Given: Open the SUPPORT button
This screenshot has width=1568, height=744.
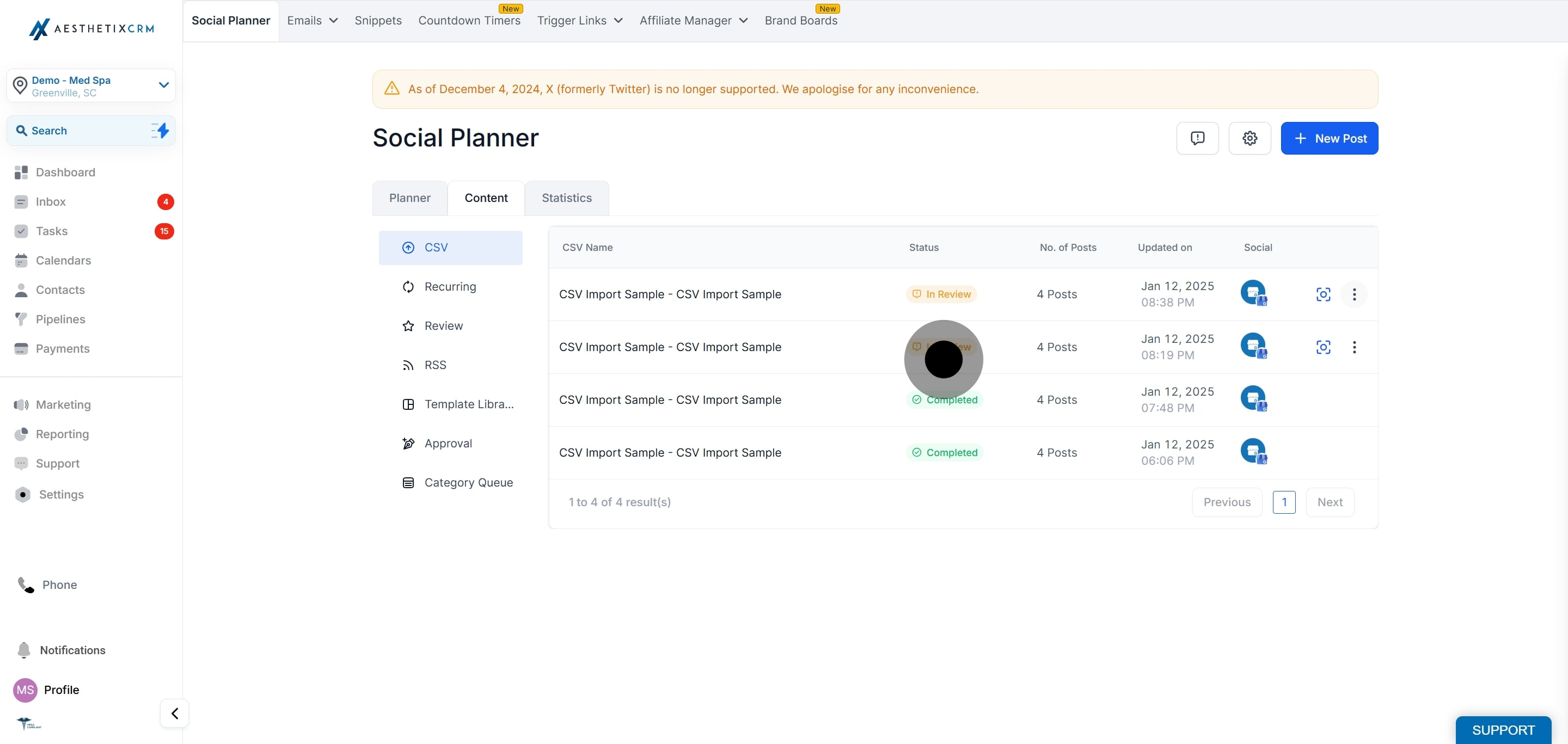Looking at the screenshot, I should (1503, 729).
